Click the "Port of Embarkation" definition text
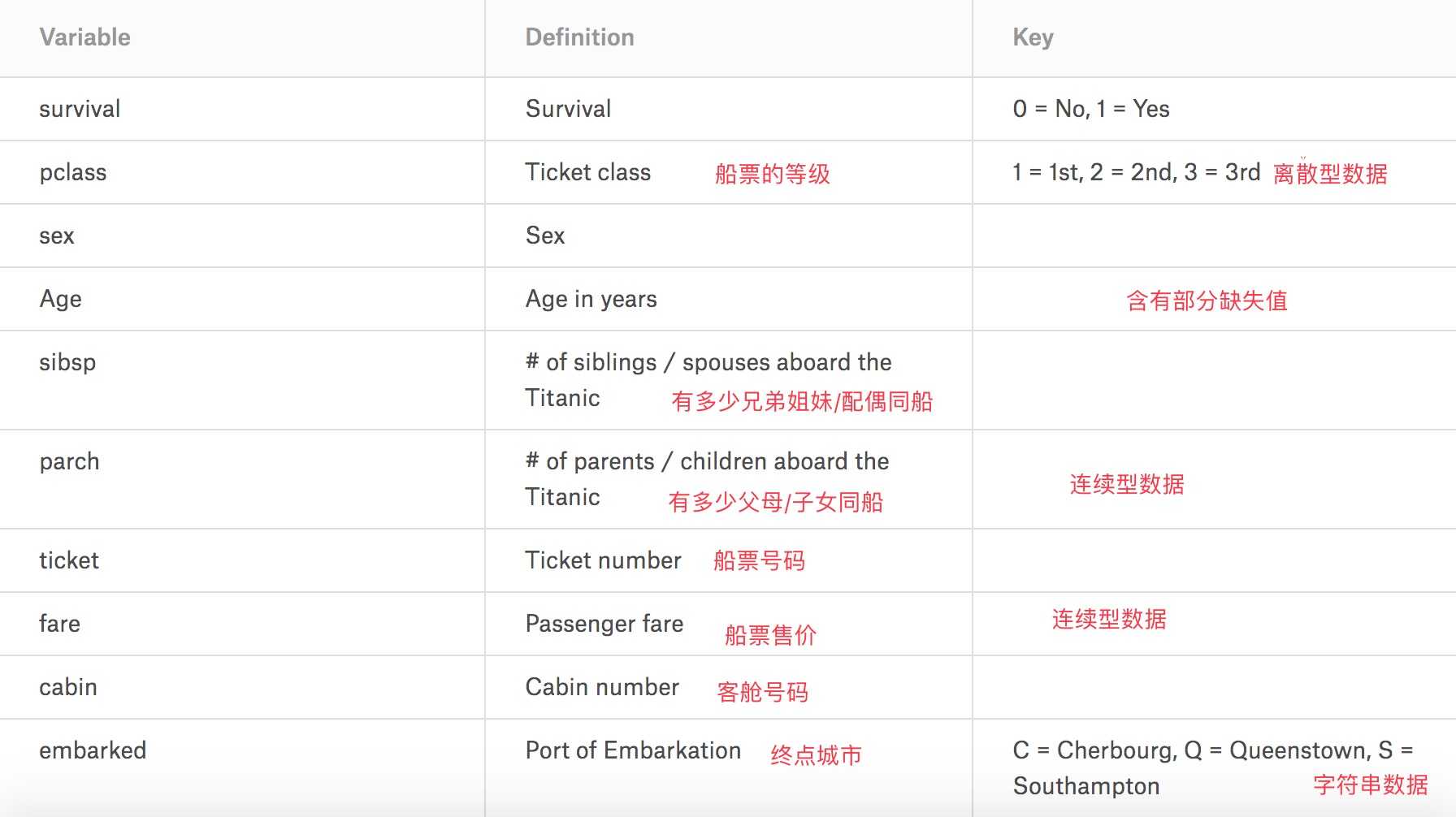1456x817 pixels. (x=633, y=750)
